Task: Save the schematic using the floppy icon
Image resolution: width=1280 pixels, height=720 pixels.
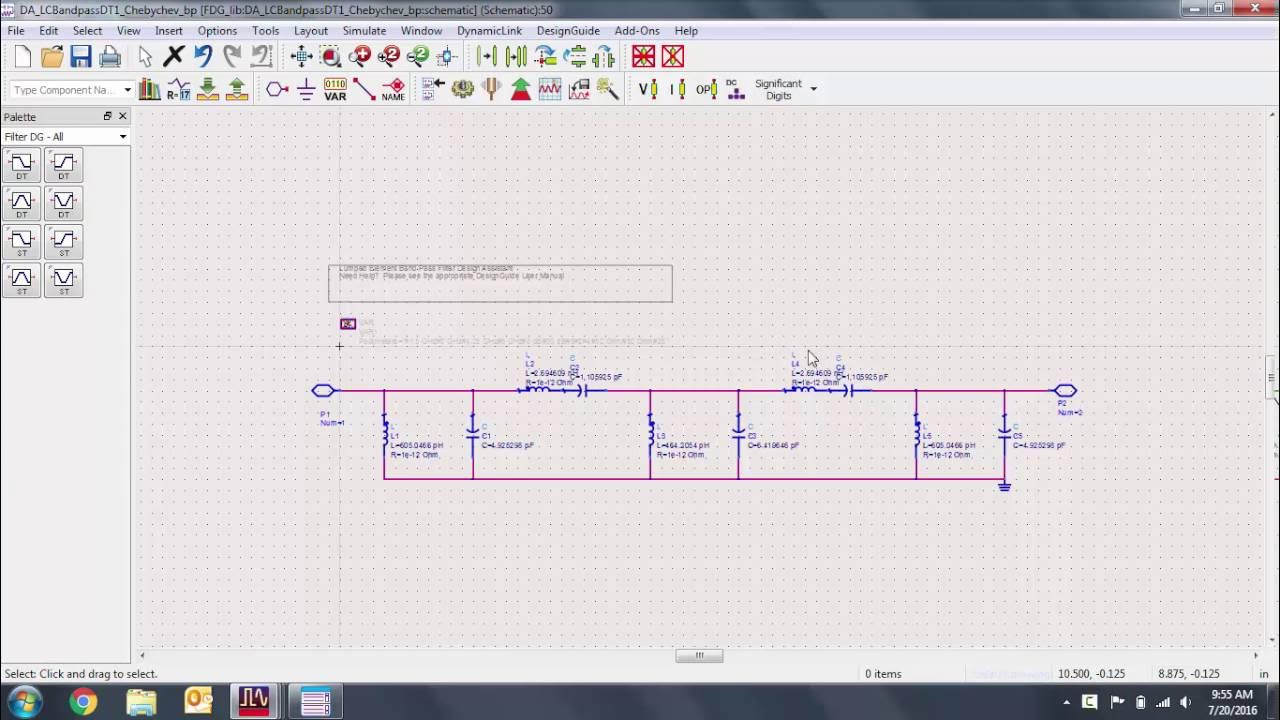Action: [x=81, y=57]
